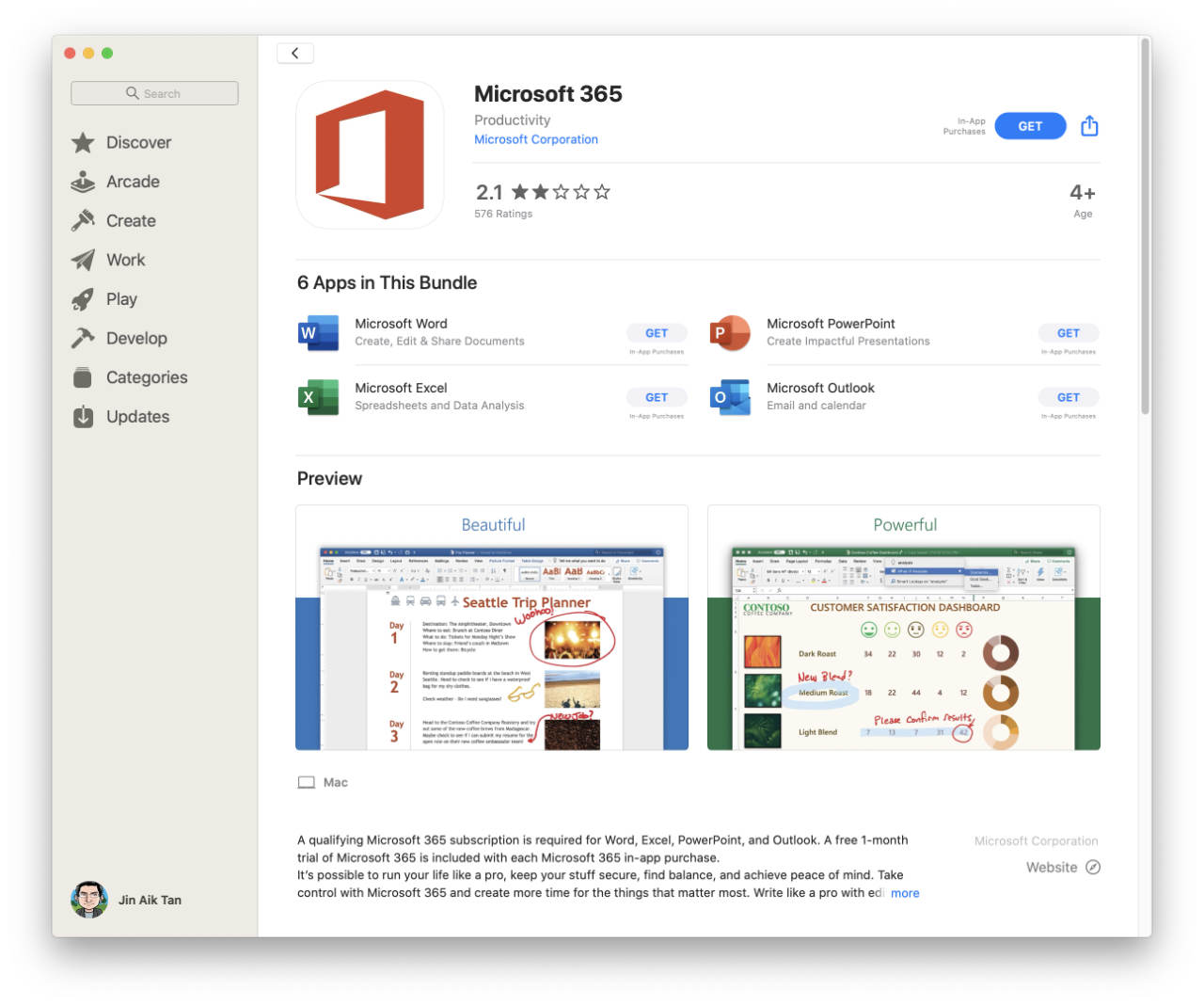Click the Microsoft 365 app icon
Viewport: 1204px width, 1006px height.
pyautogui.click(x=370, y=154)
